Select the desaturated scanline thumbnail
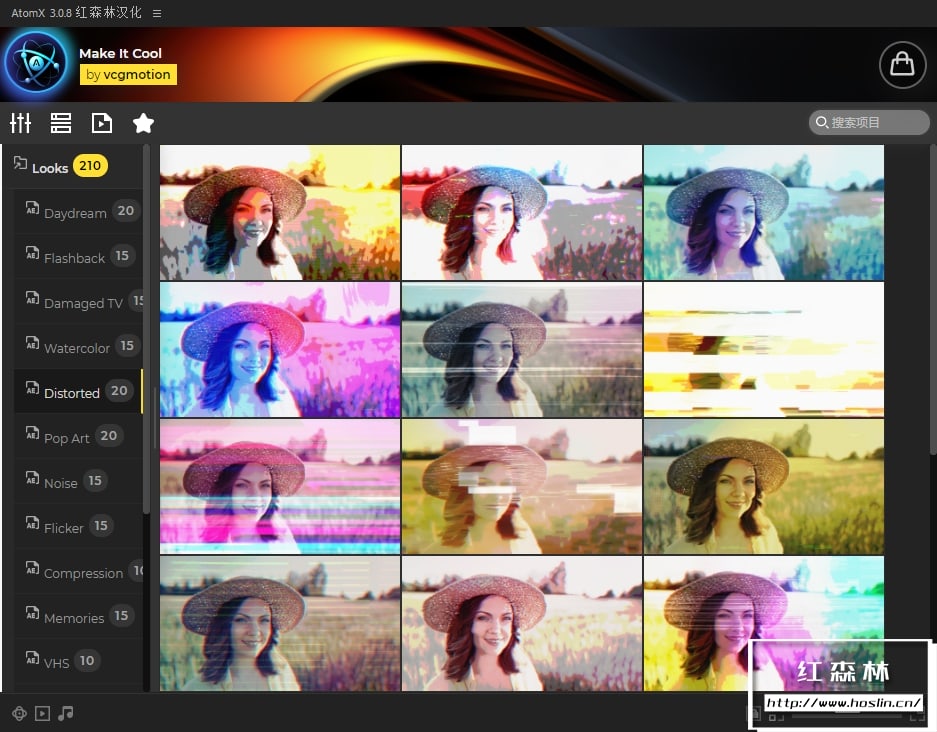 pyautogui.click(x=522, y=350)
